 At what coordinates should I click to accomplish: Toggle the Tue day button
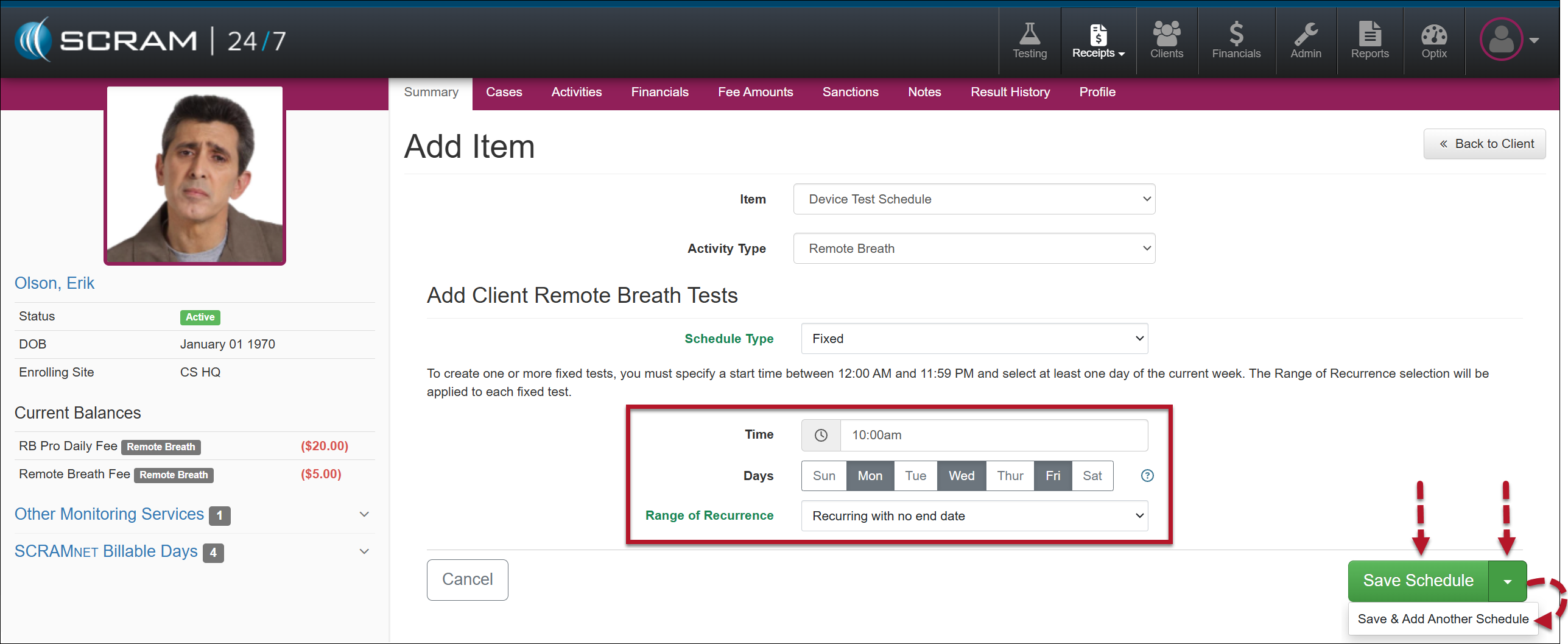click(915, 476)
